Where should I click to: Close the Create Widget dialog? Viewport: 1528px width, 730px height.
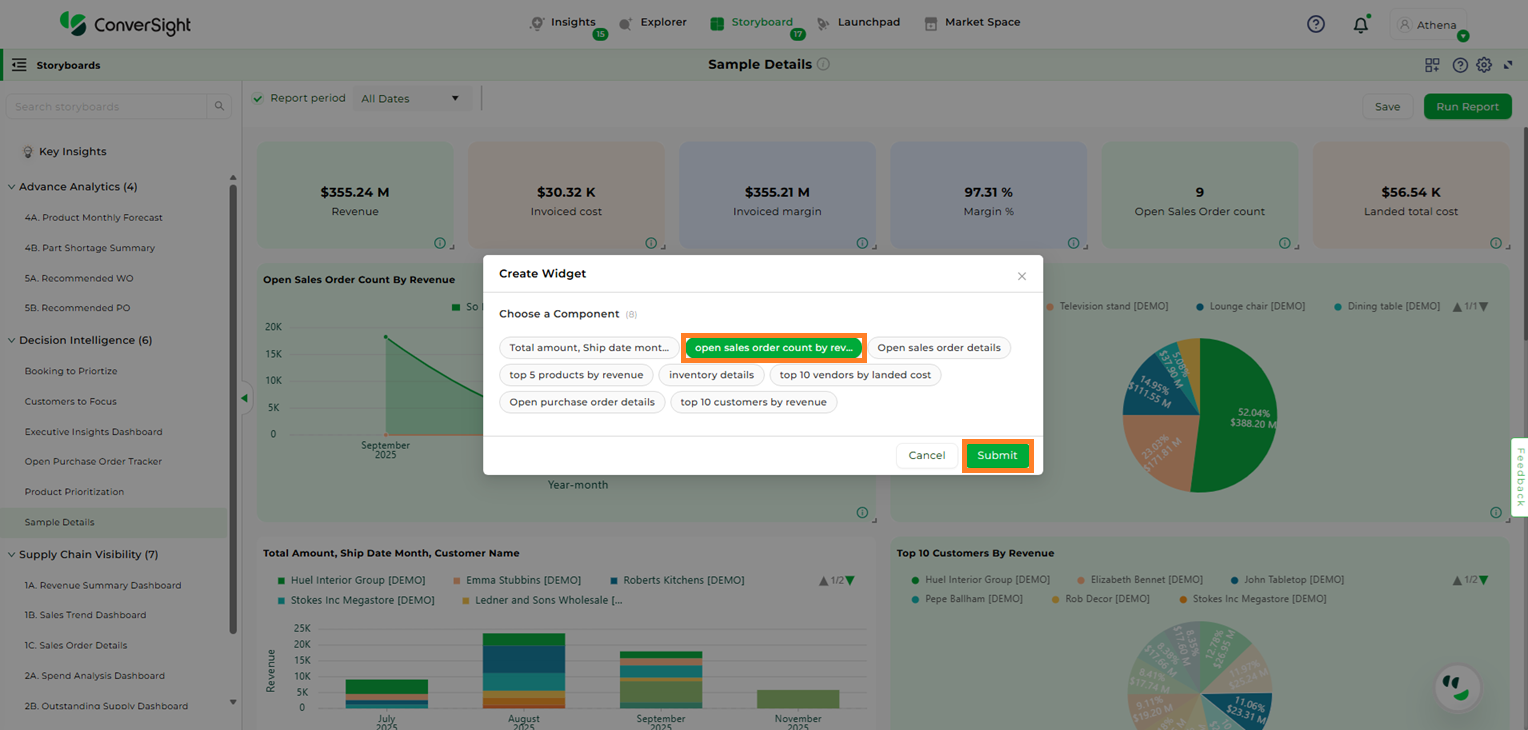point(1021,276)
